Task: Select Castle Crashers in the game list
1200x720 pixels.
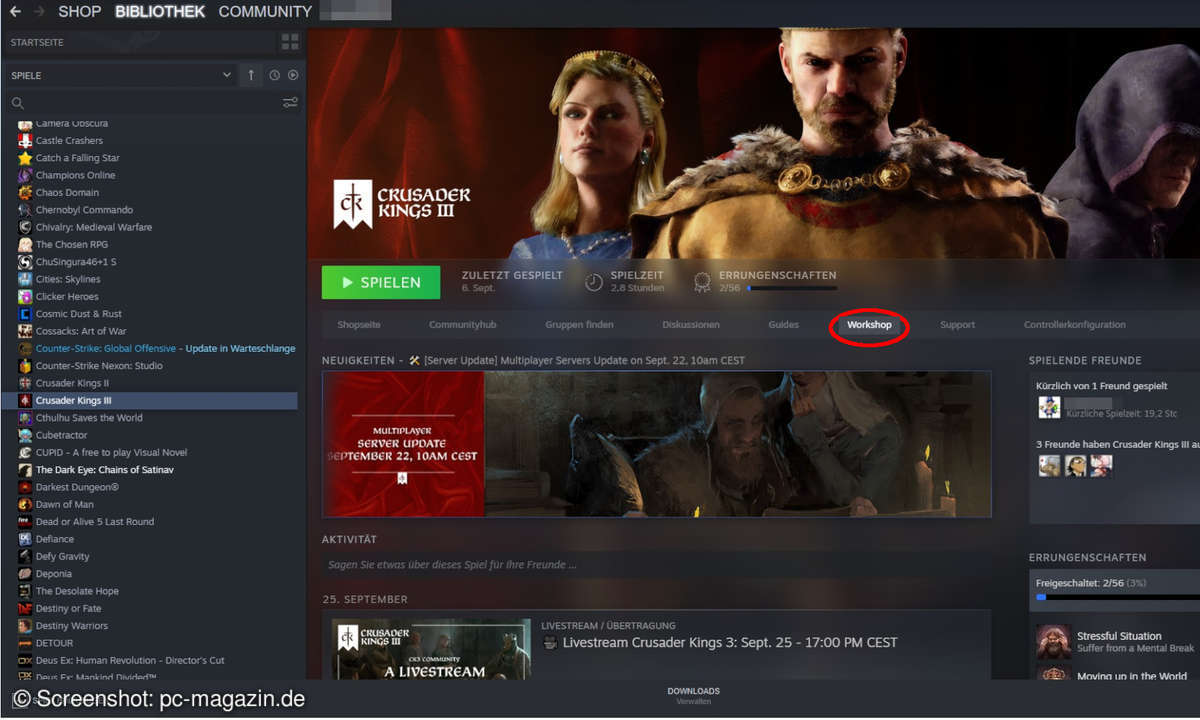Action: [x=69, y=140]
